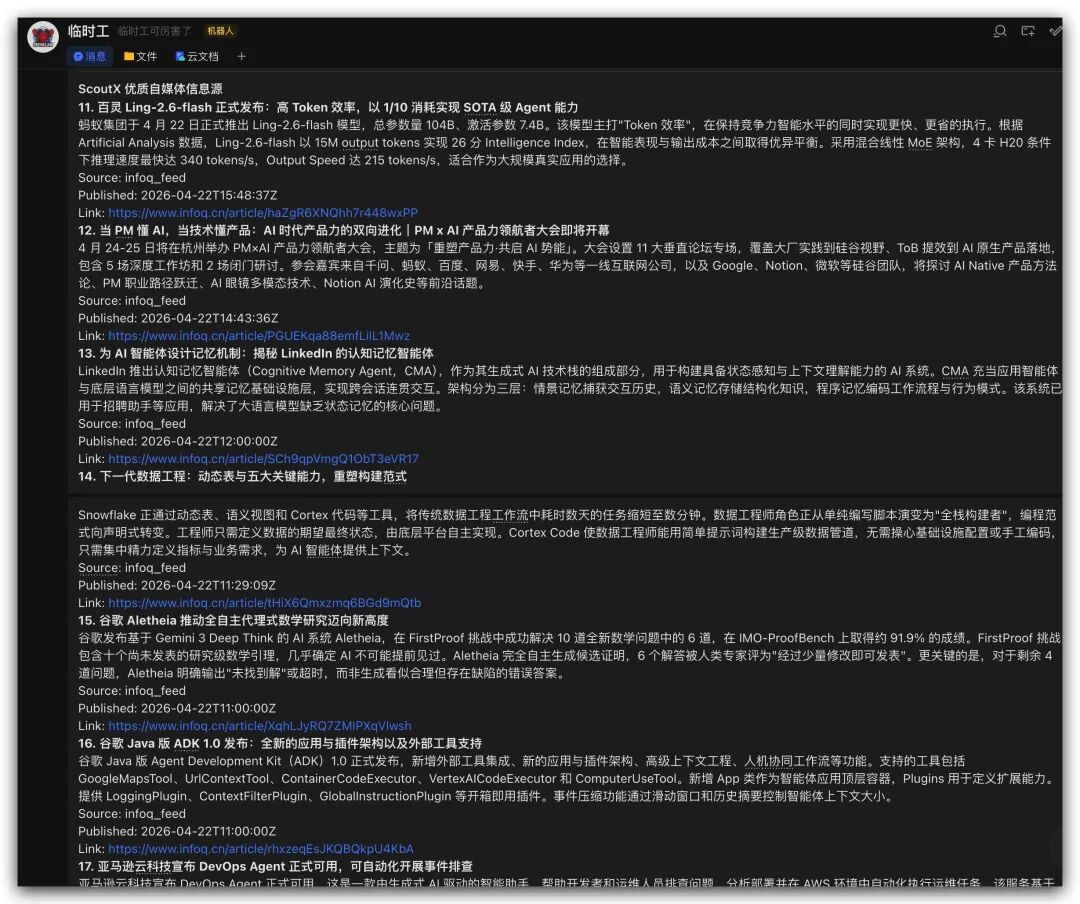Click the 临时工可厉害了 group description text
This screenshot has width=1080, height=904.
153,31
